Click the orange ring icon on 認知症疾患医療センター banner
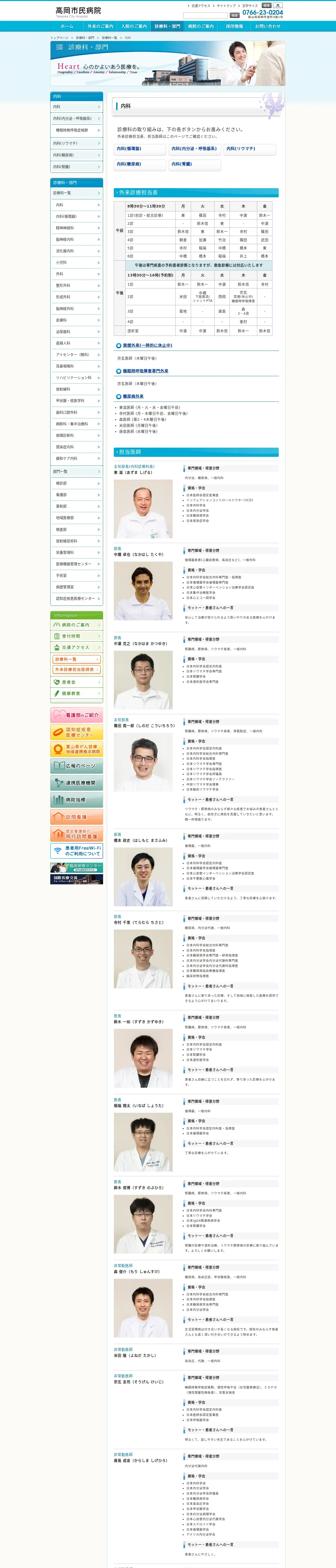The width and height of the screenshot is (336, 1568). click(59, 732)
